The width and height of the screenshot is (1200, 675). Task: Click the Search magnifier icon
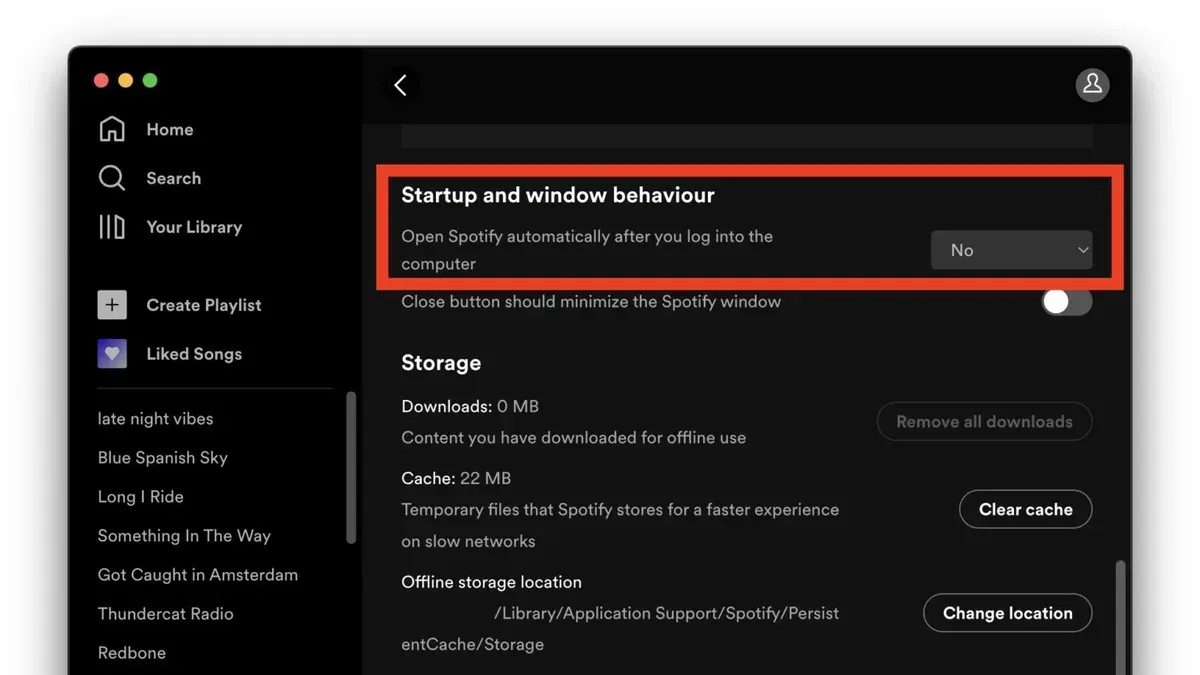[x=112, y=178]
